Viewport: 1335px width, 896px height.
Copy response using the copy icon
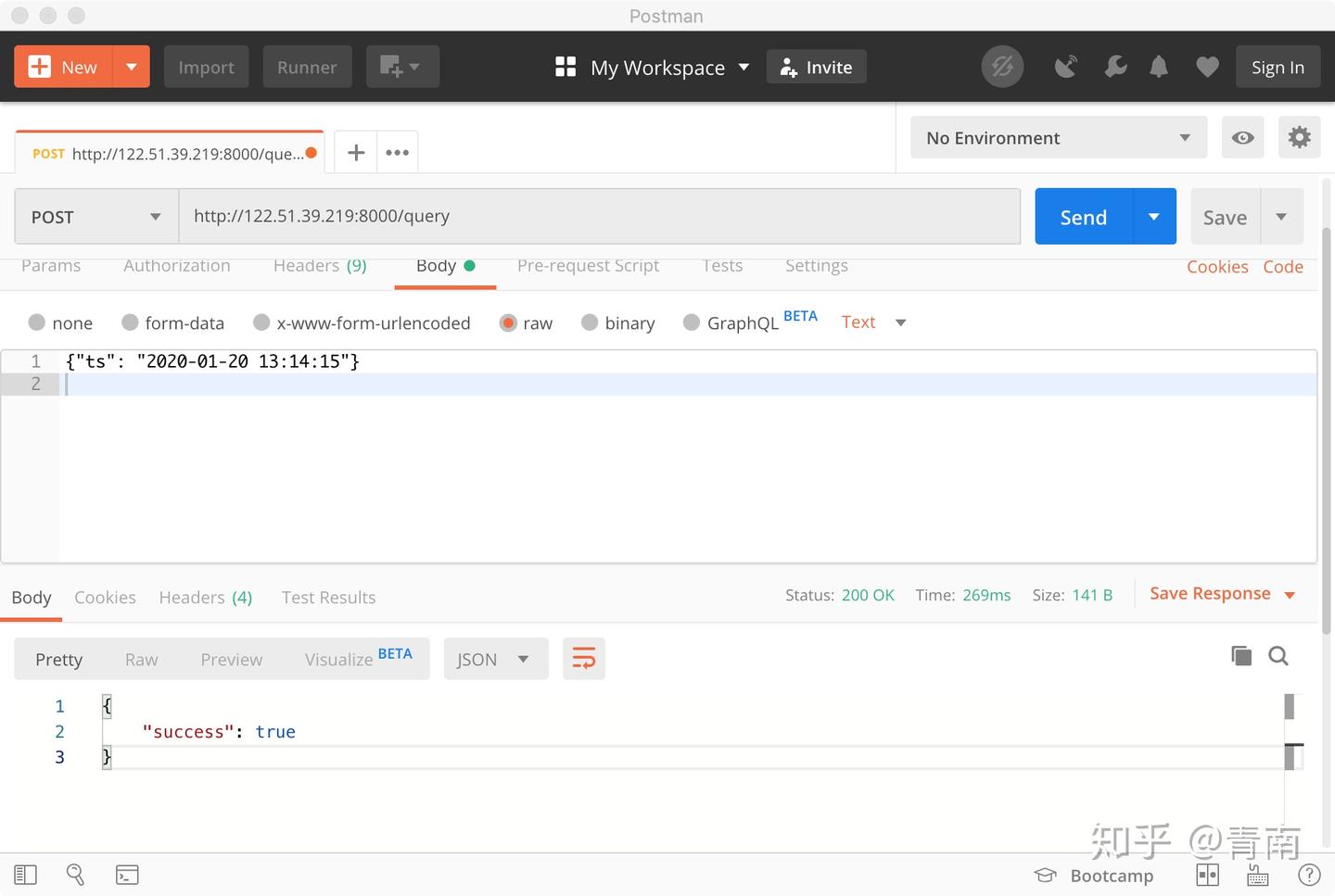pos(1241,655)
